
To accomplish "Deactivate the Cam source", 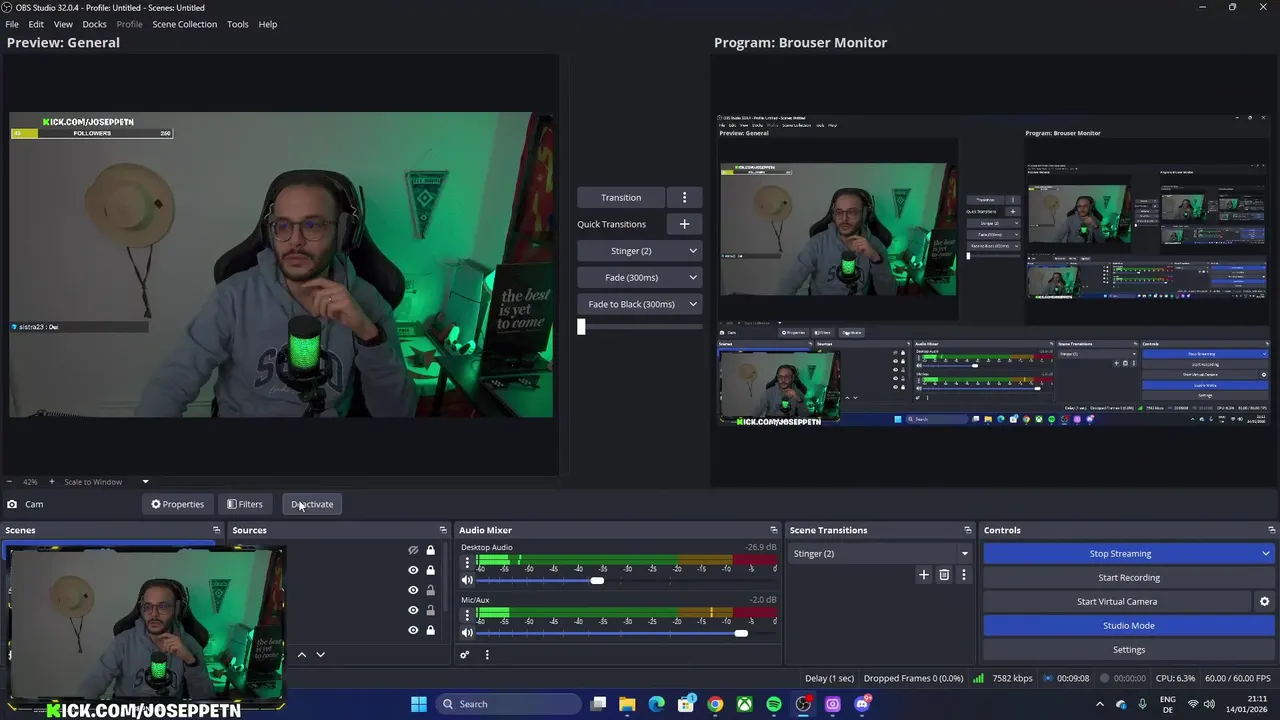I will click(x=312, y=504).
